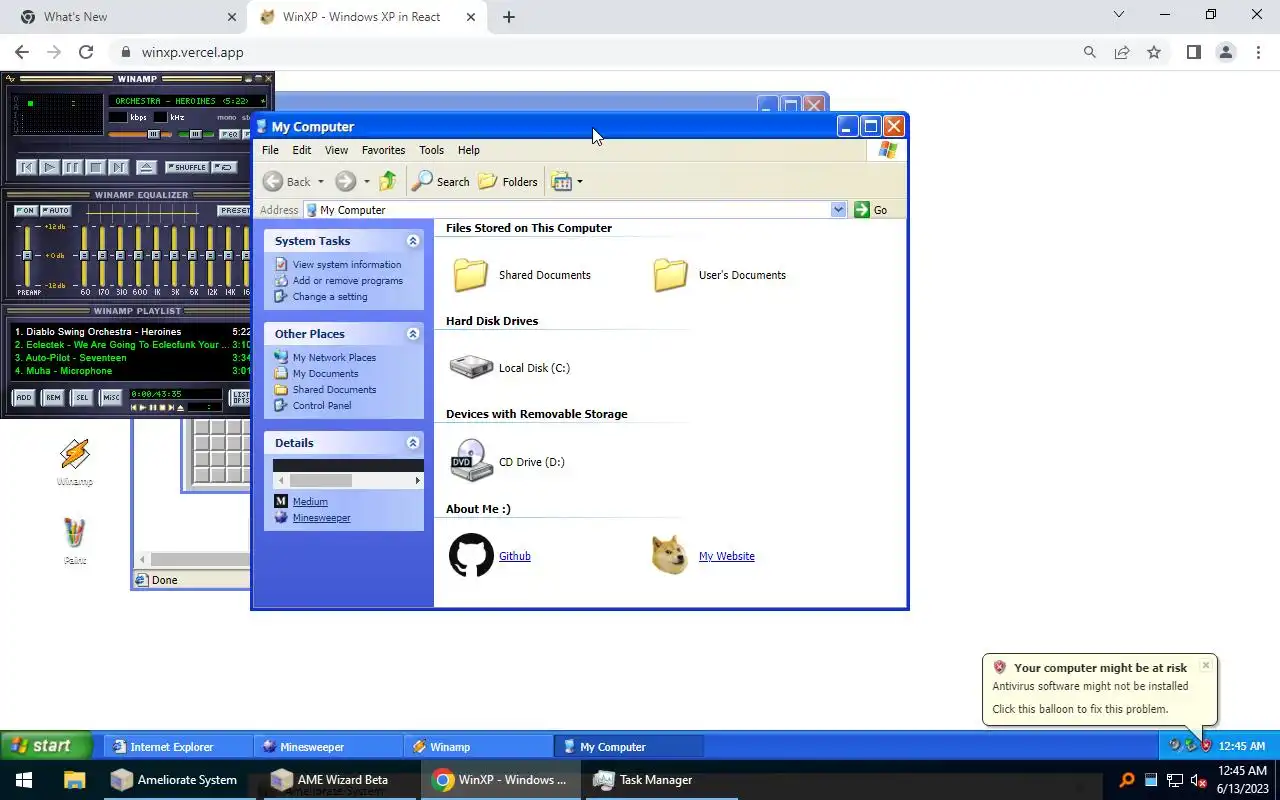Open Control Panel link
This screenshot has width=1280, height=800.
point(322,406)
